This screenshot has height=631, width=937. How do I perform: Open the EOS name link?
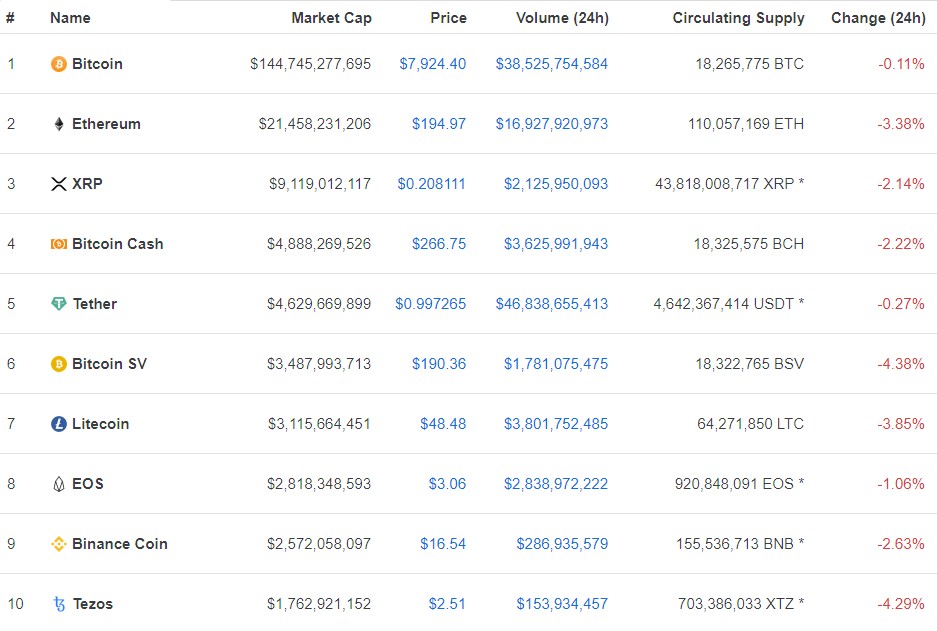click(x=88, y=484)
